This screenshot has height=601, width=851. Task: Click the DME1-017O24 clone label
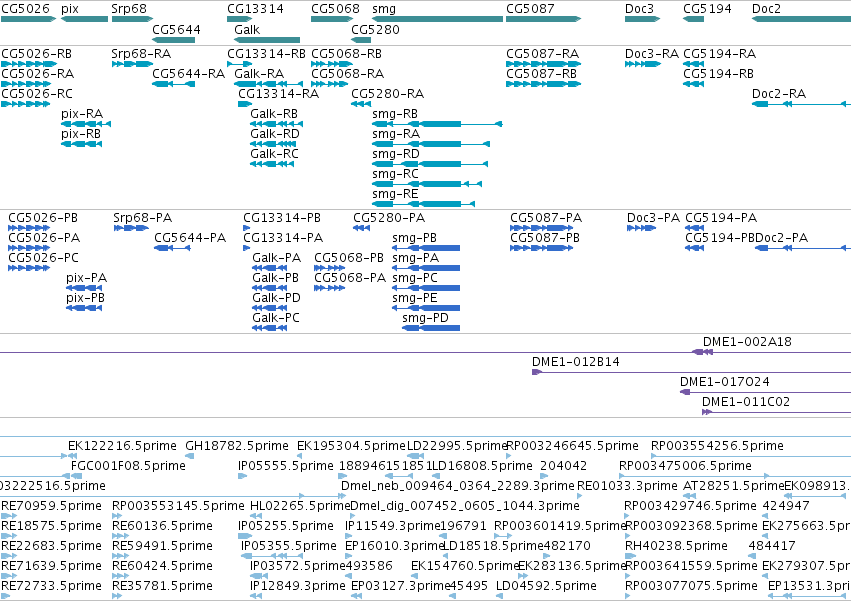tap(725, 382)
